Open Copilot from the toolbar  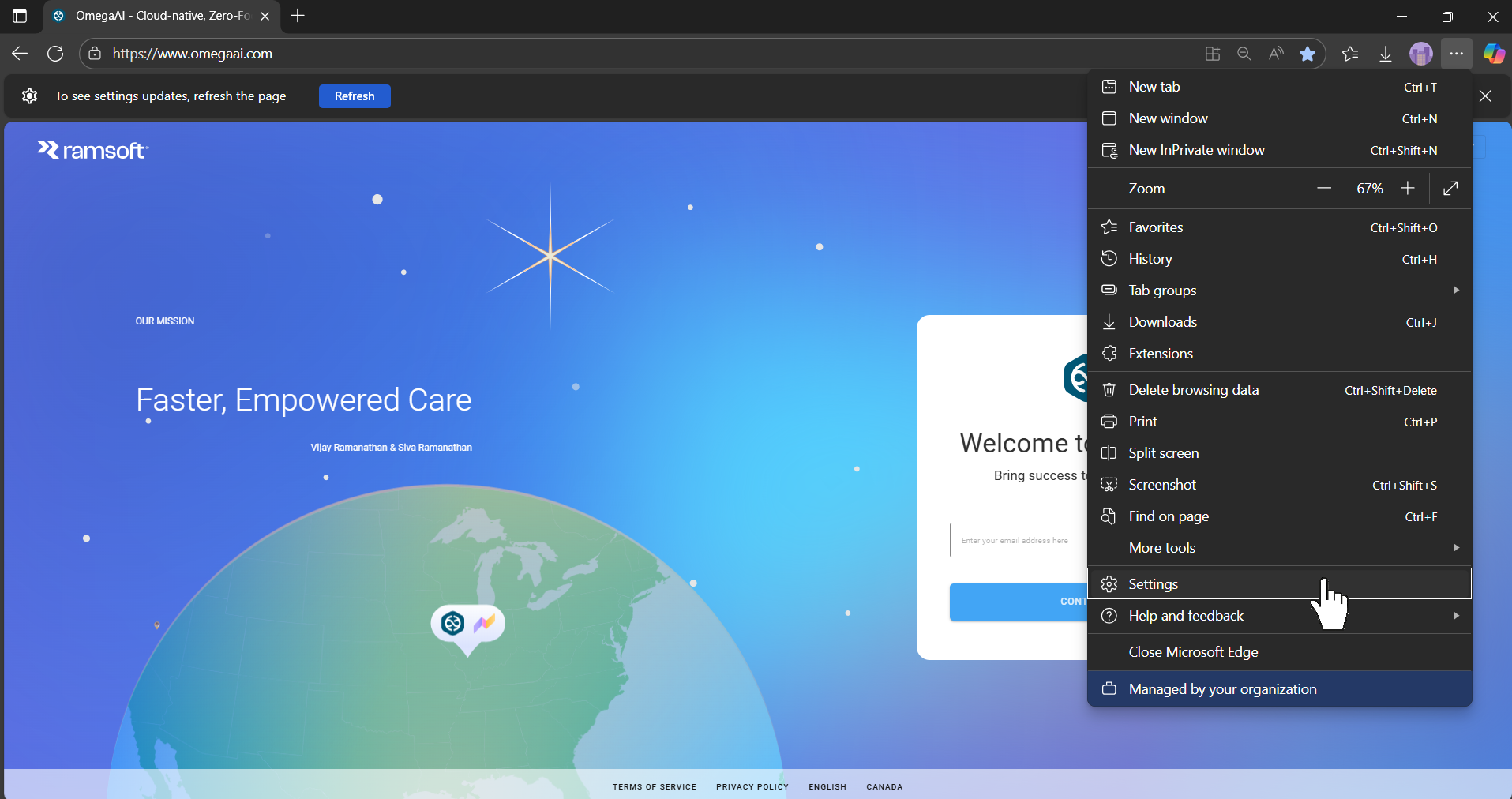coord(1493,54)
